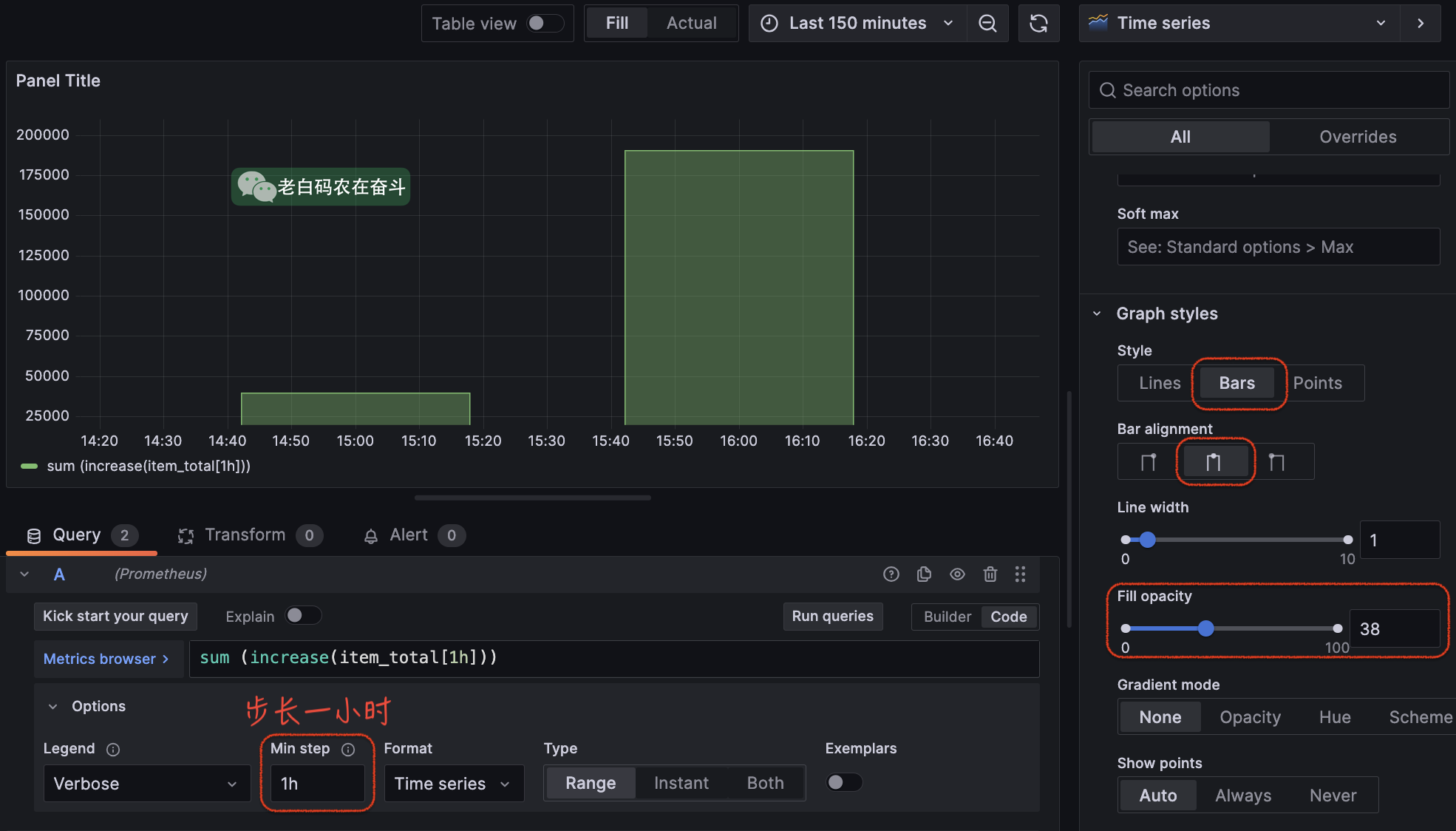
Task: Toggle the Table view switch
Action: [545, 24]
